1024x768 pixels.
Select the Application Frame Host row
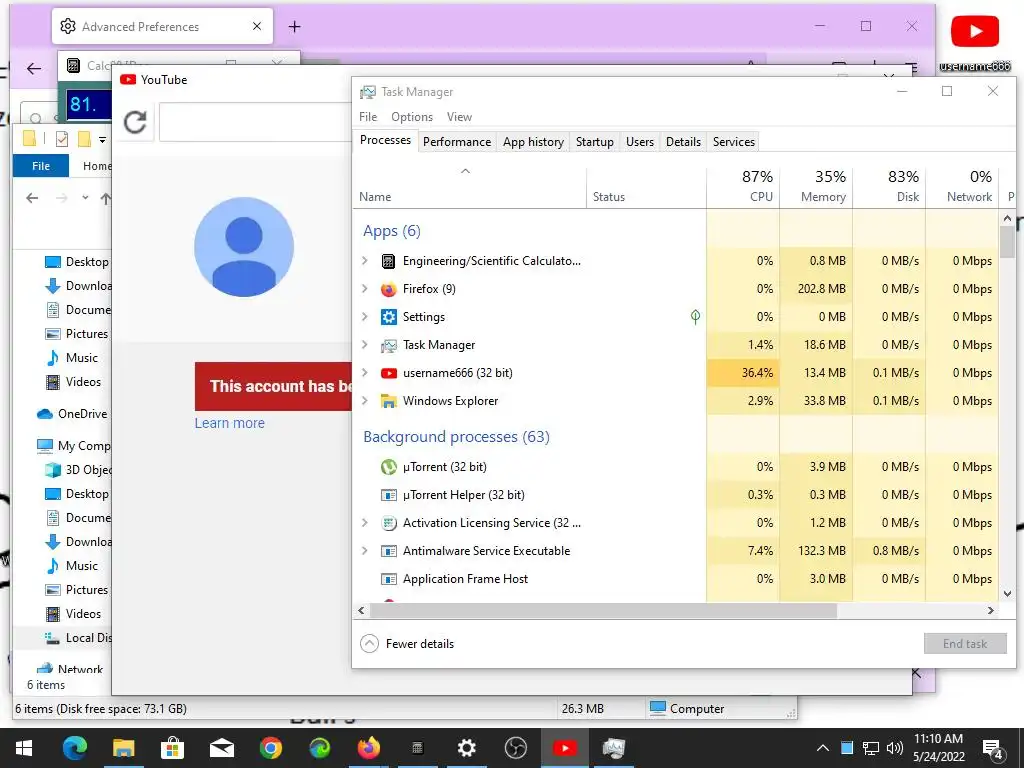pyautogui.click(x=675, y=579)
